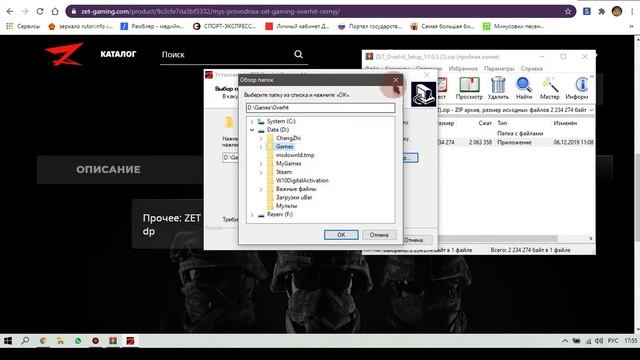
Task: Select the Games folder
Action: pyautogui.click(x=284, y=147)
